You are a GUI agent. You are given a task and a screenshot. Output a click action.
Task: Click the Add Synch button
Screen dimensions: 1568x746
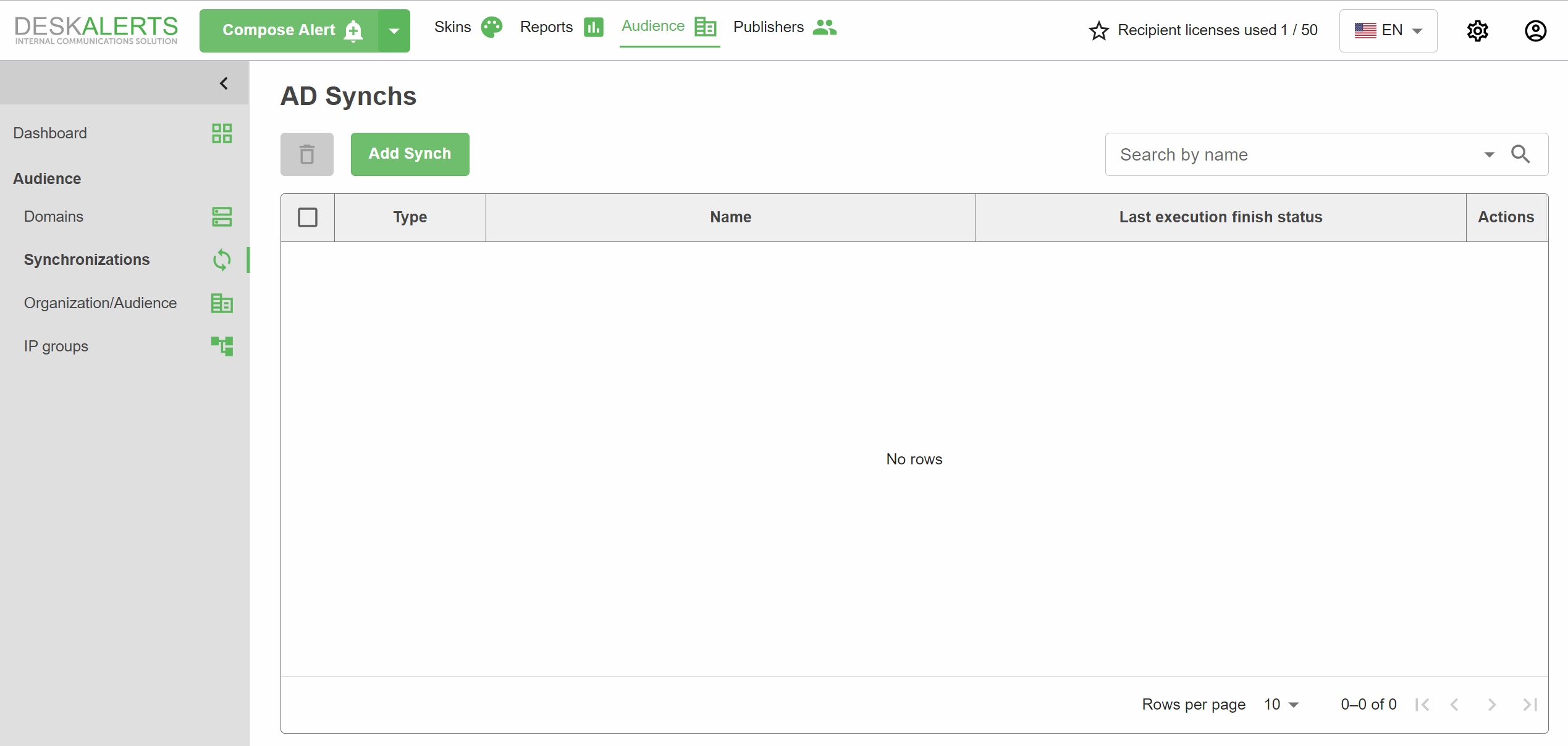(410, 154)
